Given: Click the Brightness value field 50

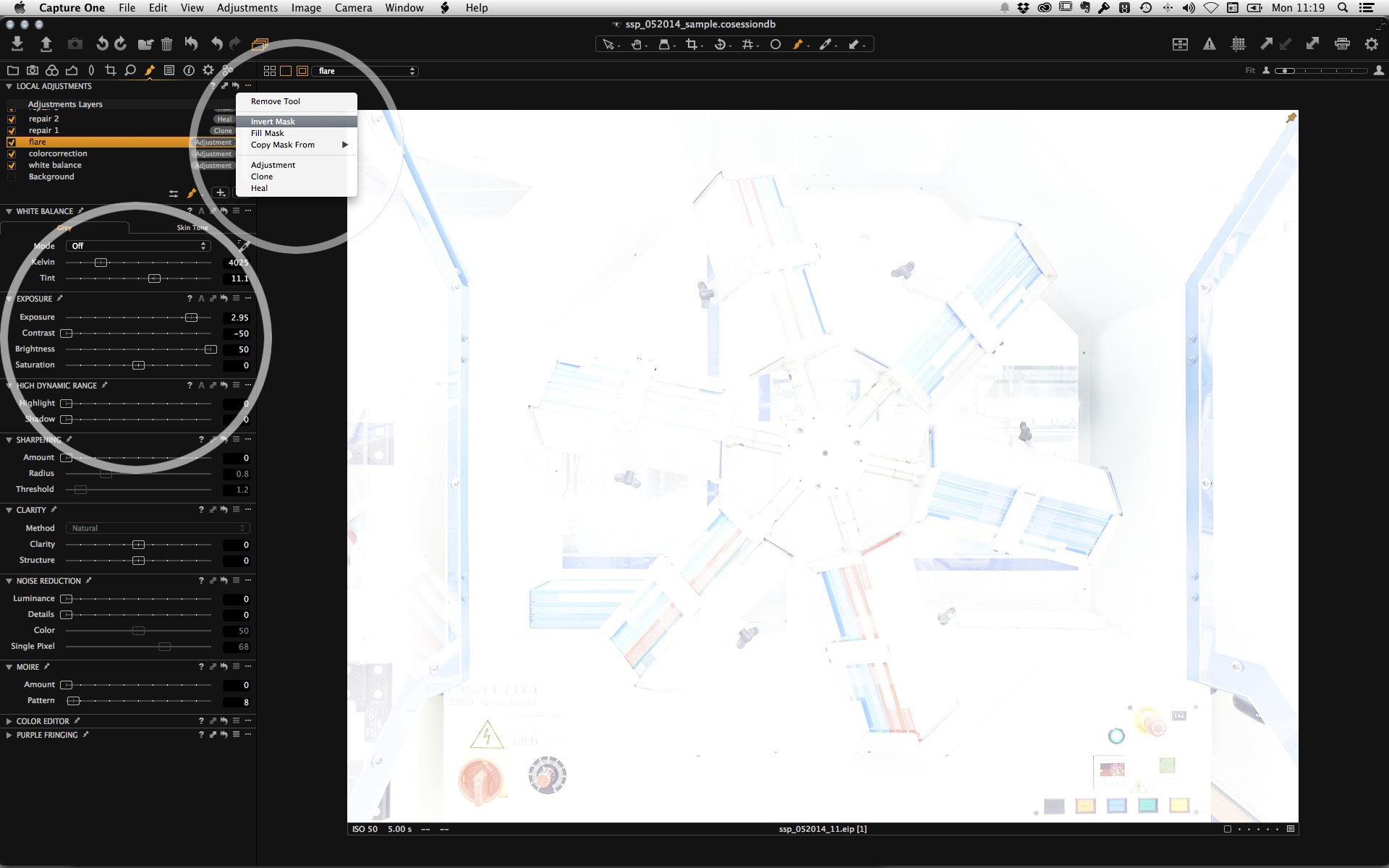Looking at the screenshot, I should (x=236, y=349).
